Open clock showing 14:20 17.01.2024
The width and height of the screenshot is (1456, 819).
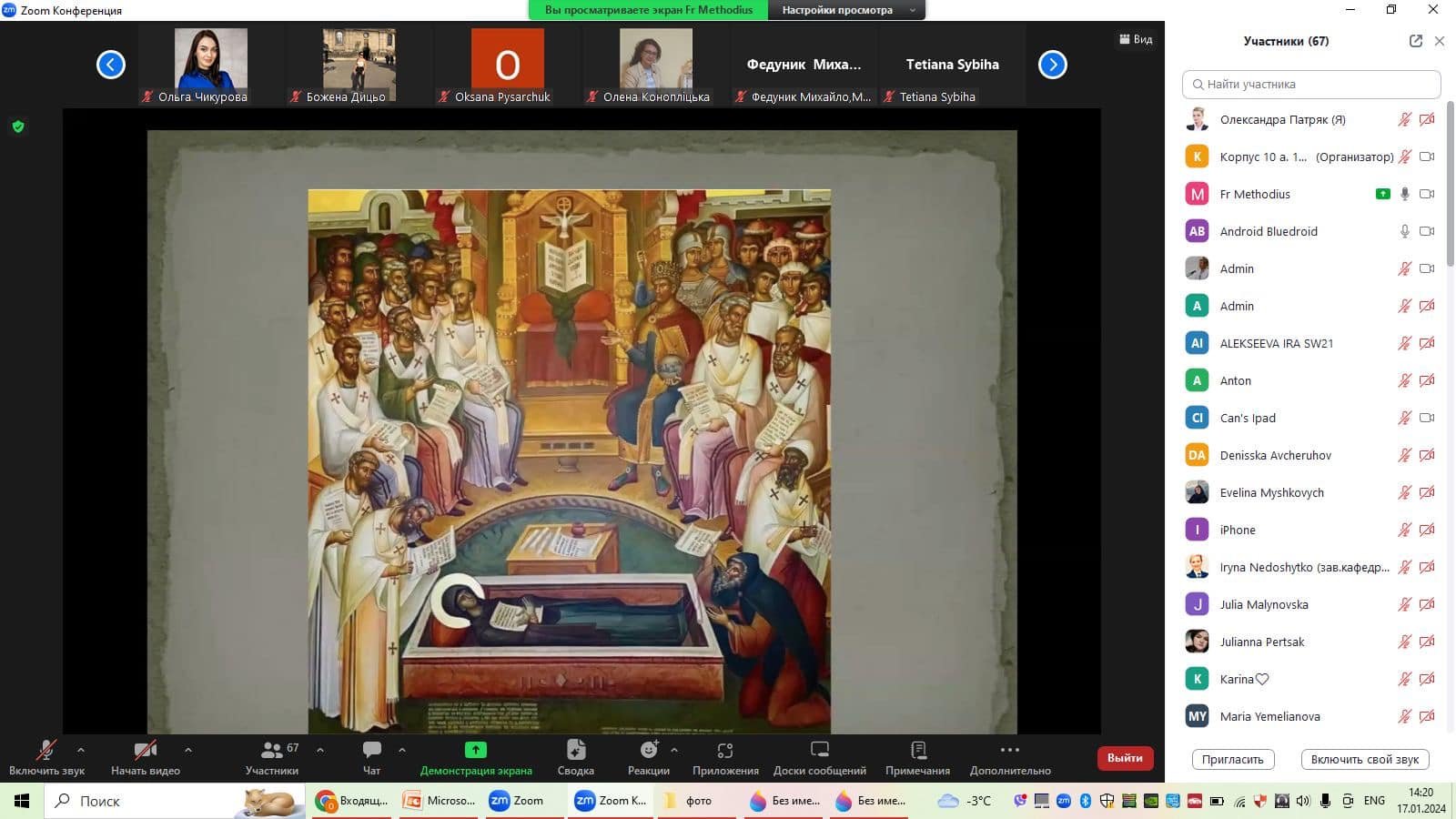[x=1421, y=801]
